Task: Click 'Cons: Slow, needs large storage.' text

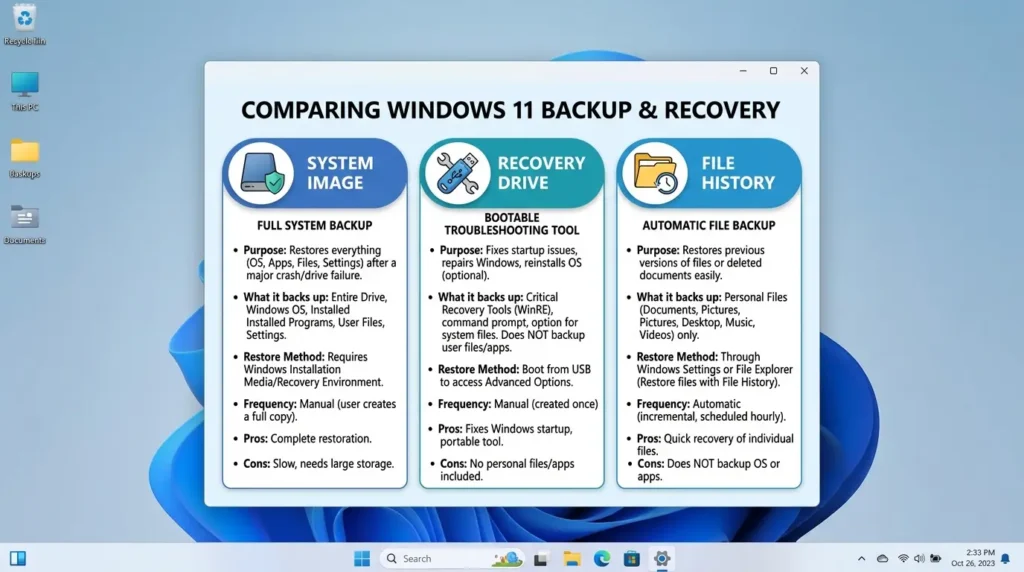Action: click(319, 464)
